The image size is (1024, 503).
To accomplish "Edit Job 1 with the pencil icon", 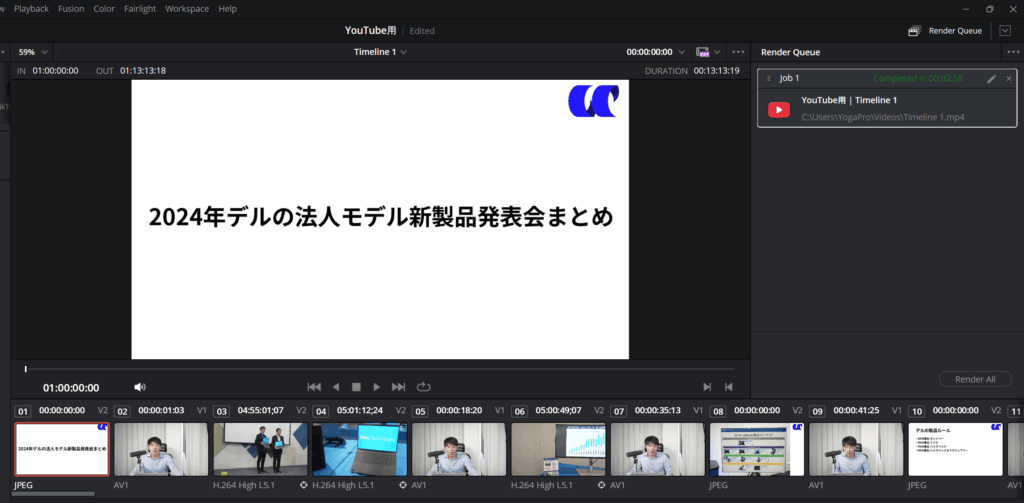I will (991, 78).
